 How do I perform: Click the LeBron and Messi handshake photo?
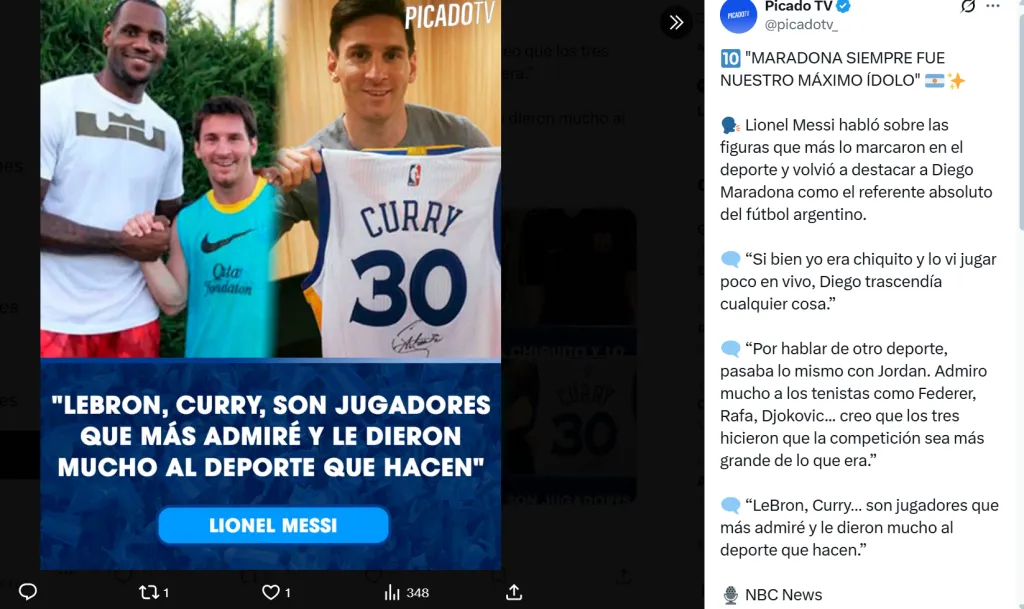pyautogui.click(x=158, y=179)
